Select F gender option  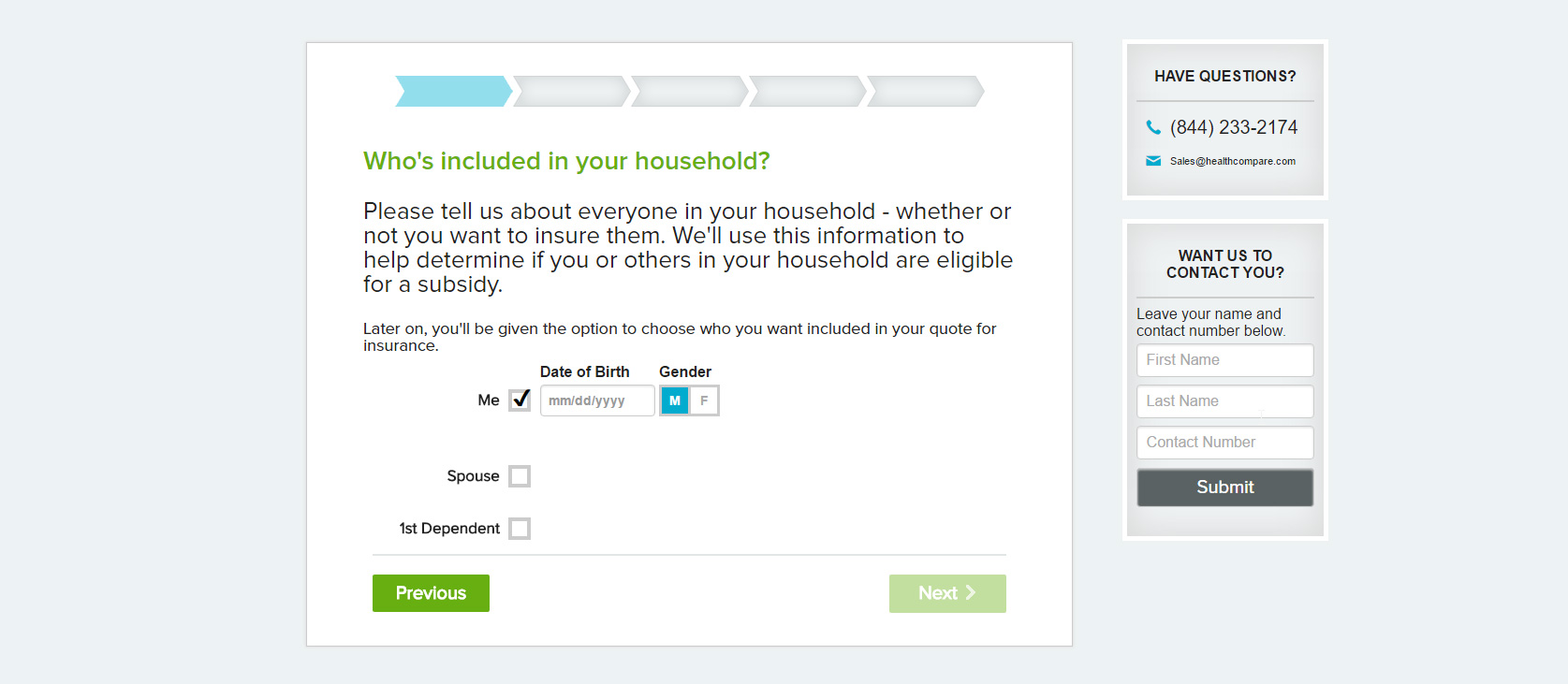704,400
